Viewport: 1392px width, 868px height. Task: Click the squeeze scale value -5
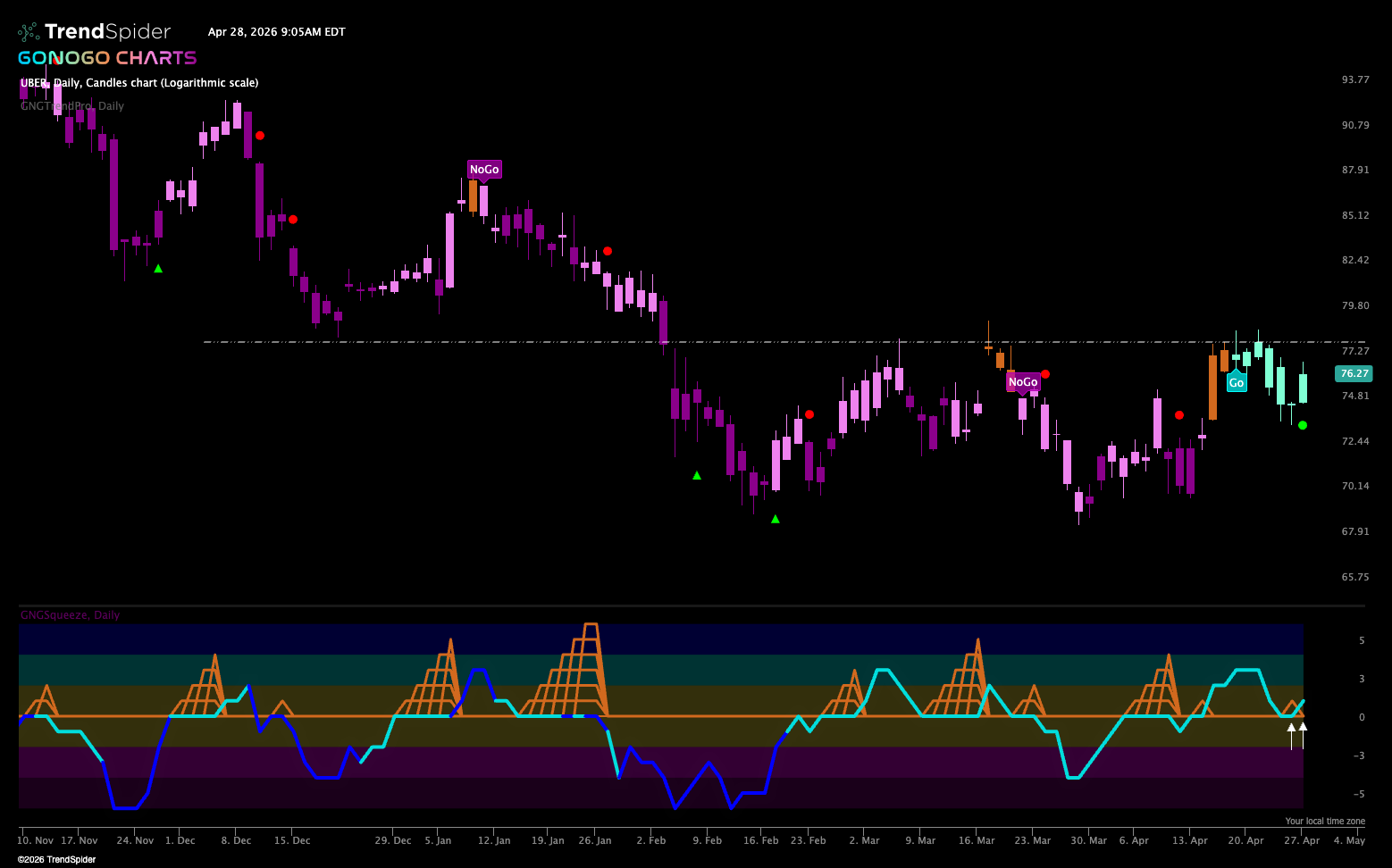1360,794
